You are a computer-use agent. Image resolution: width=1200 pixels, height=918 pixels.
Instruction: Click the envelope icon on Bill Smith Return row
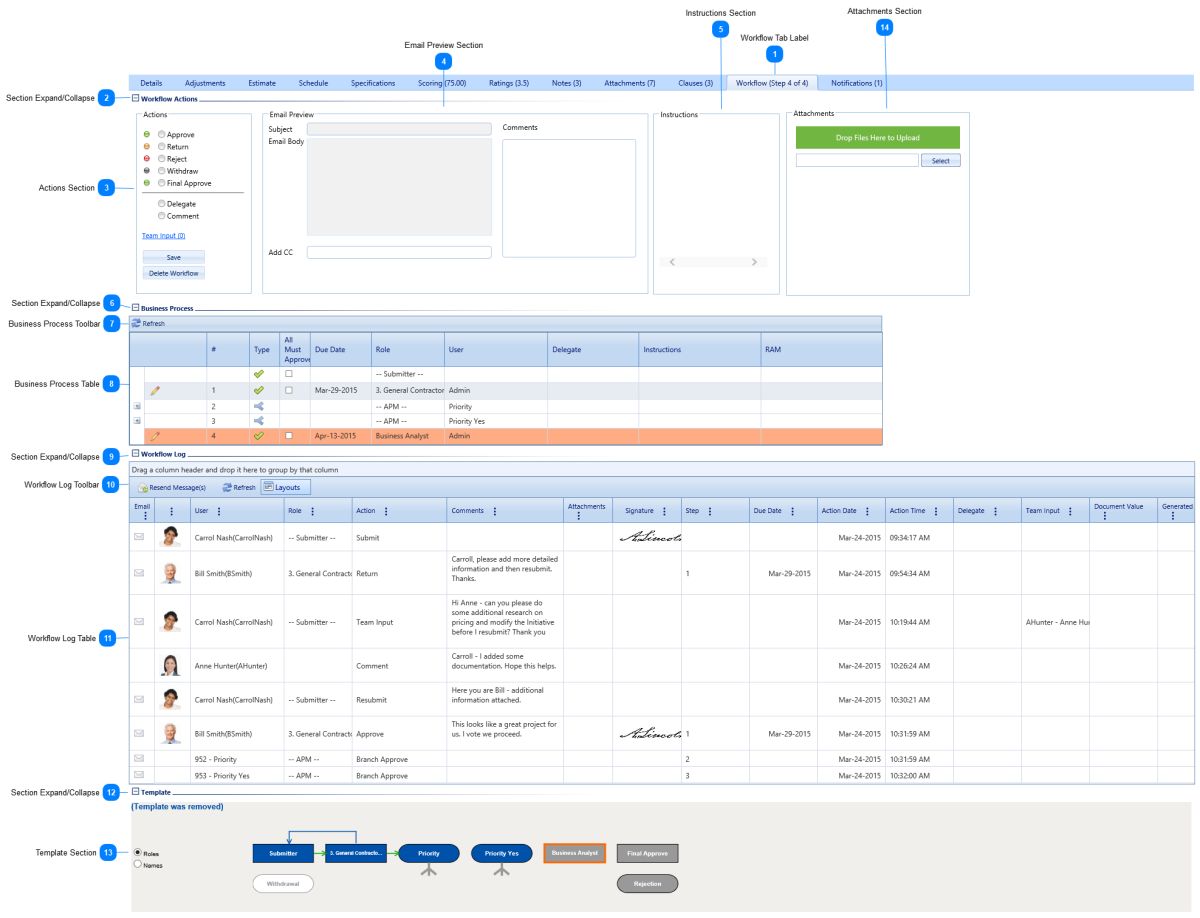click(x=139, y=573)
